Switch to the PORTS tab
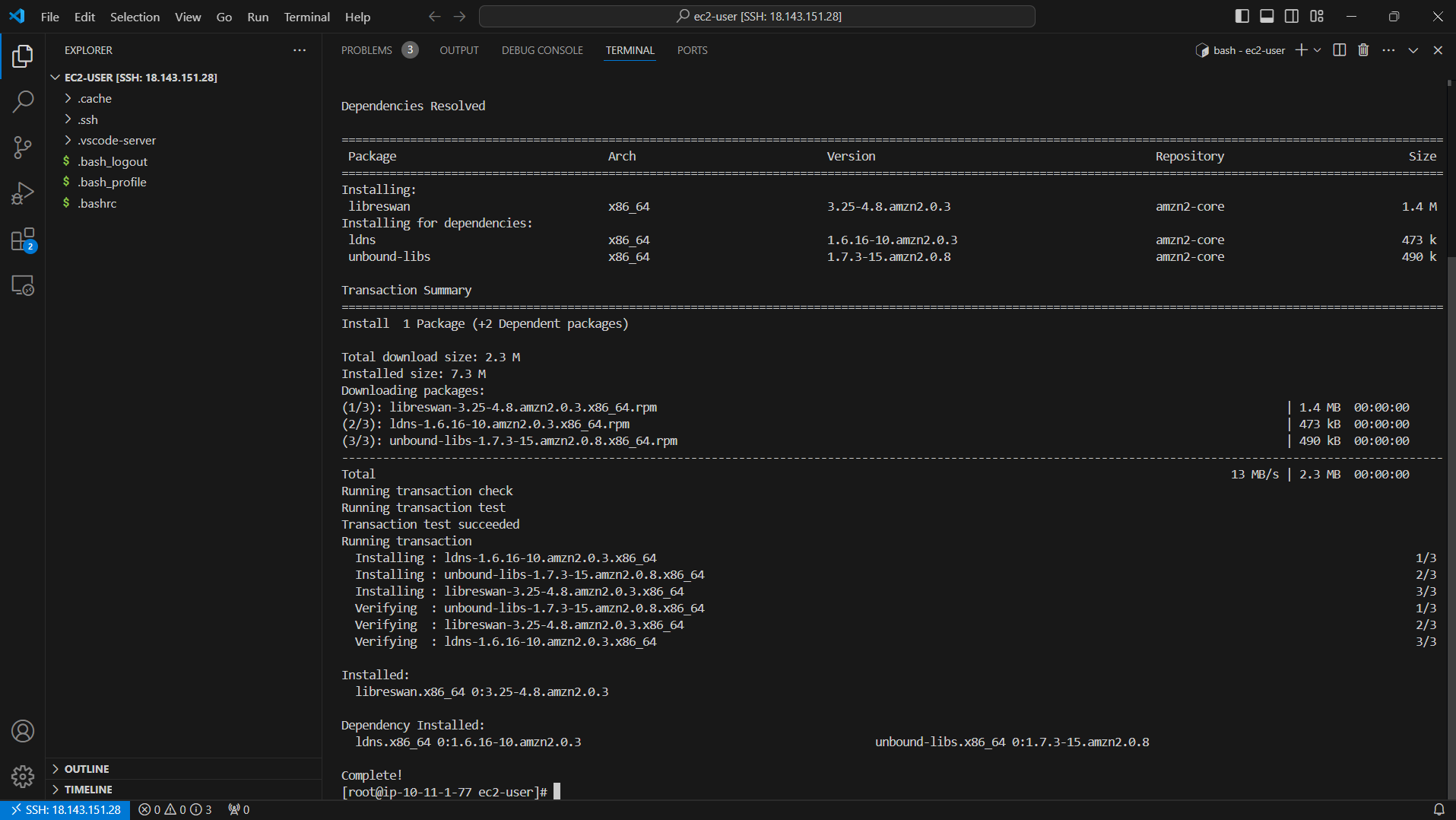This screenshot has width=1456, height=820. [x=692, y=50]
